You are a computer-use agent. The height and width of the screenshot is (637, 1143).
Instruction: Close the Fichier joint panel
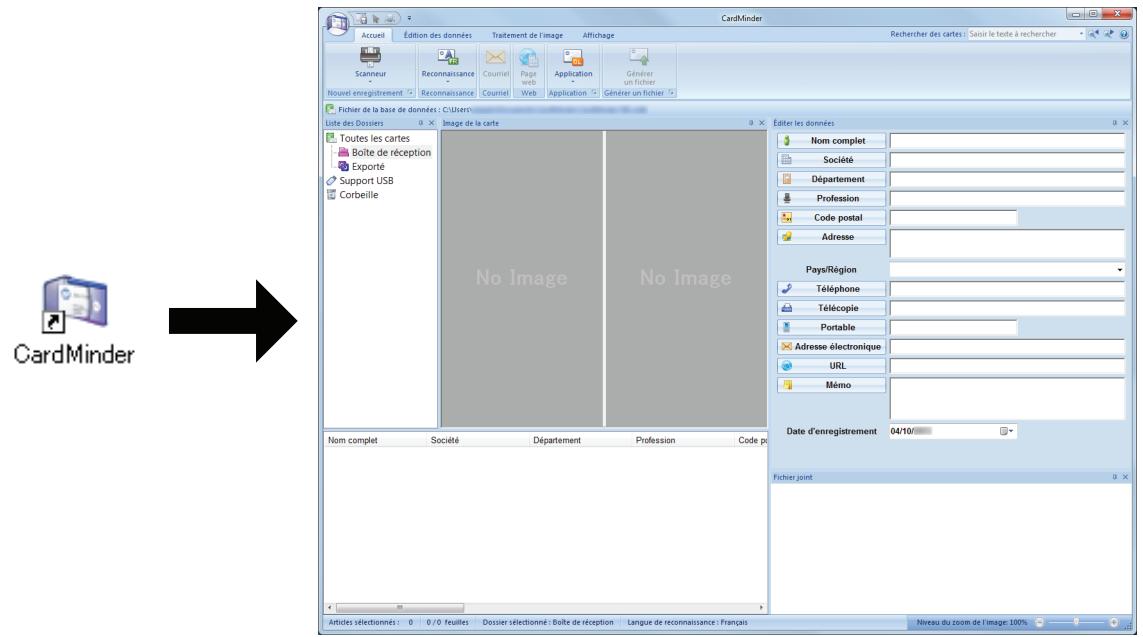click(x=1126, y=477)
